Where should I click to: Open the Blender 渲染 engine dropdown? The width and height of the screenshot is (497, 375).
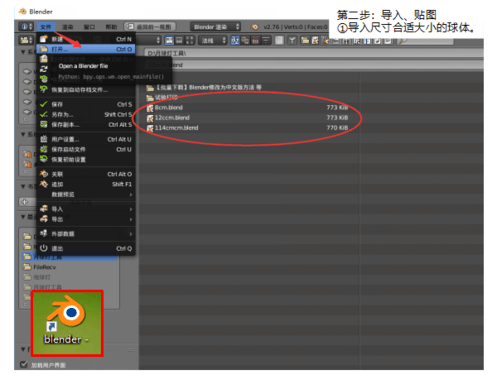coord(215,27)
